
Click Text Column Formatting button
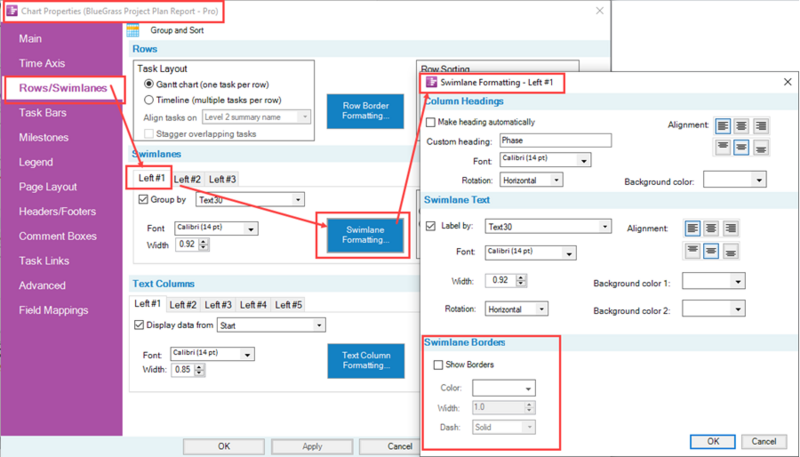coord(366,361)
